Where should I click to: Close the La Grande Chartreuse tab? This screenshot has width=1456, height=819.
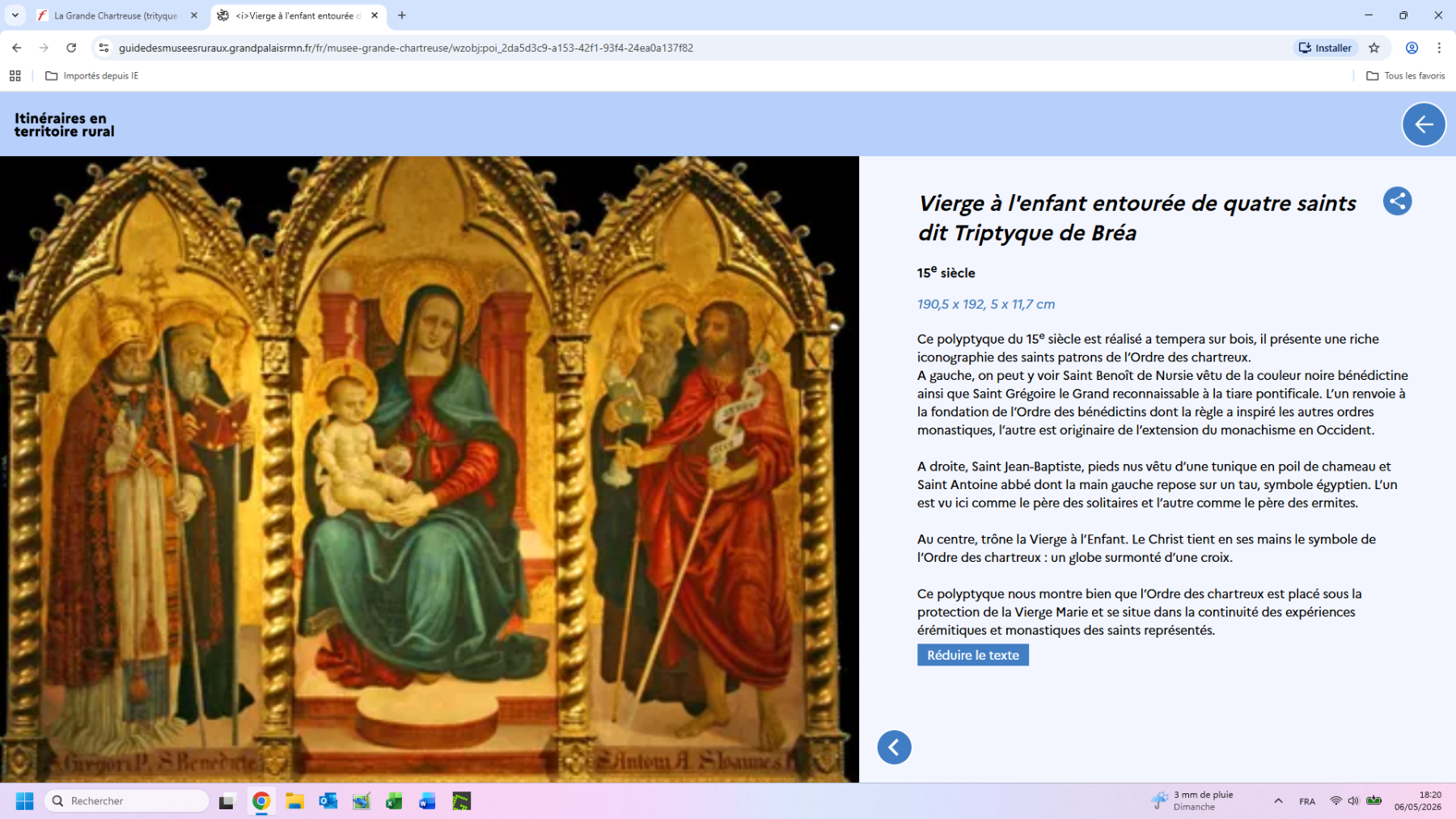pyautogui.click(x=194, y=15)
